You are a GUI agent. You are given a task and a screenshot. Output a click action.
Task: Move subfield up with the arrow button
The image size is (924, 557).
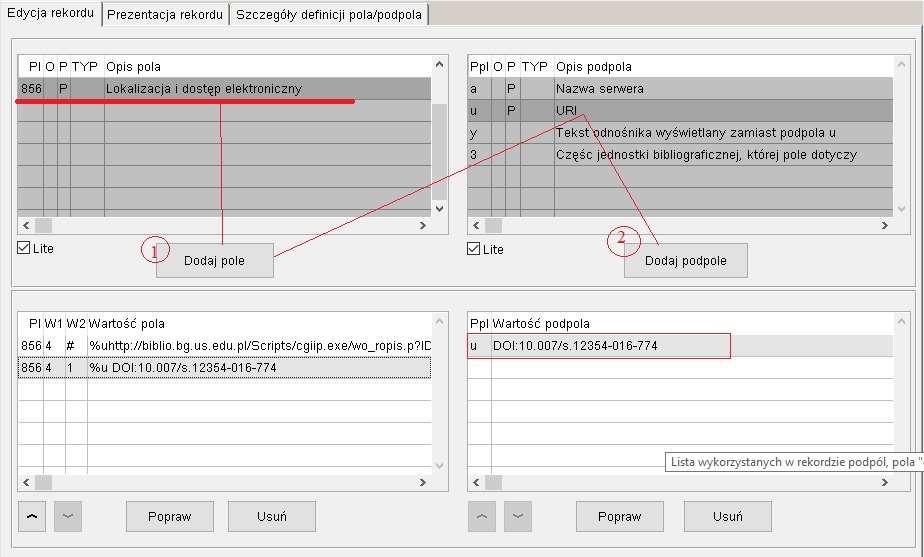481,516
